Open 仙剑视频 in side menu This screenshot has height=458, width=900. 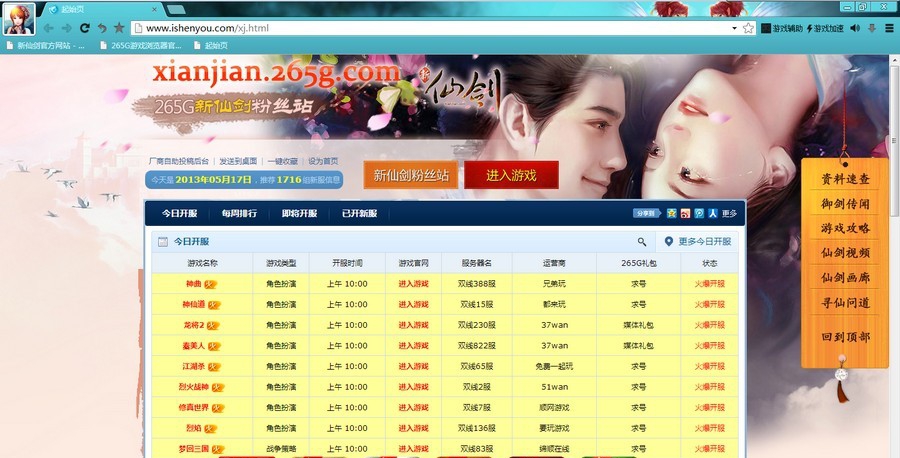845,253
